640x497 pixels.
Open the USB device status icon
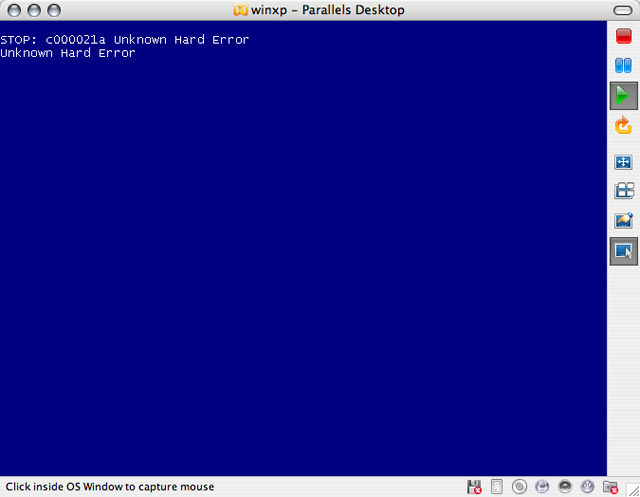pos(587,487)
